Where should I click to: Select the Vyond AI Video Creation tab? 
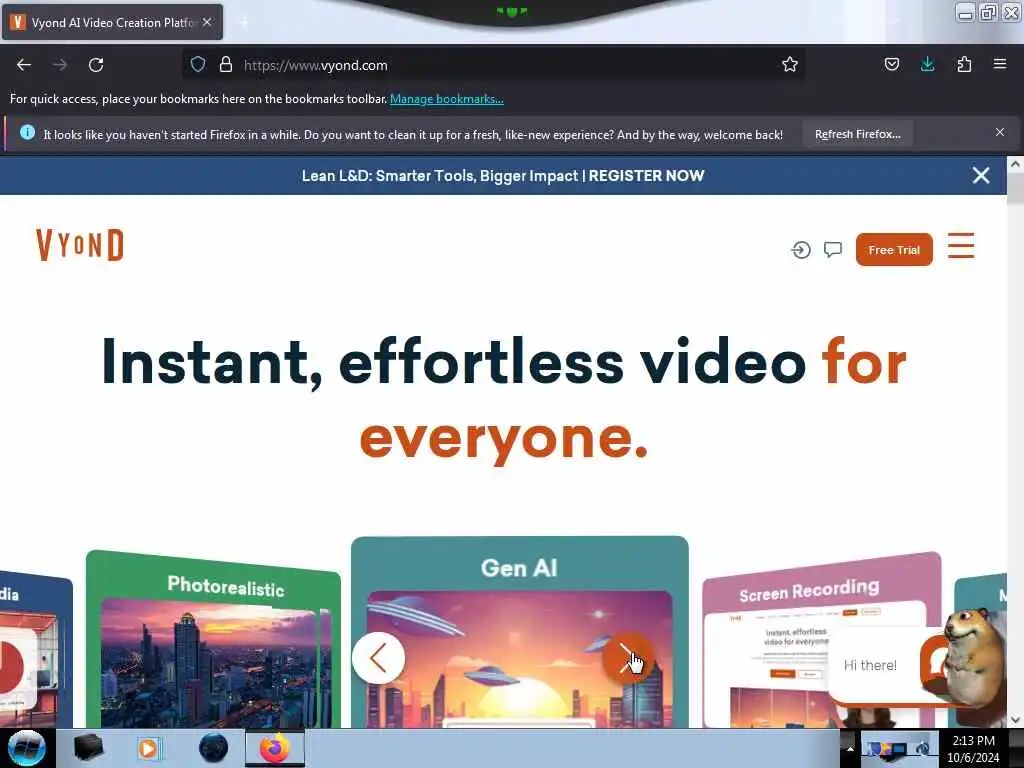112,22
